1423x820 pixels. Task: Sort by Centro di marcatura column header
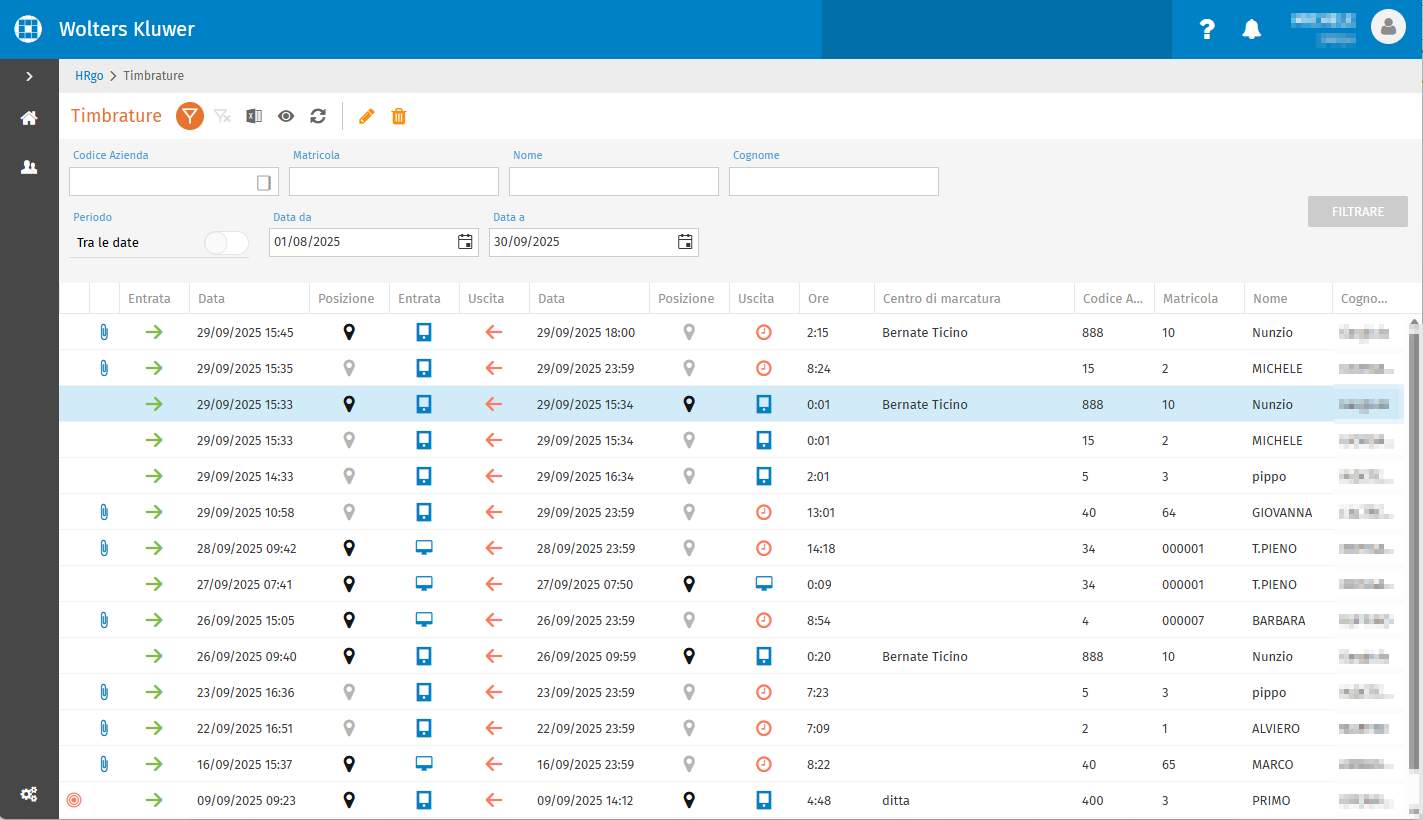click(941, 298)
